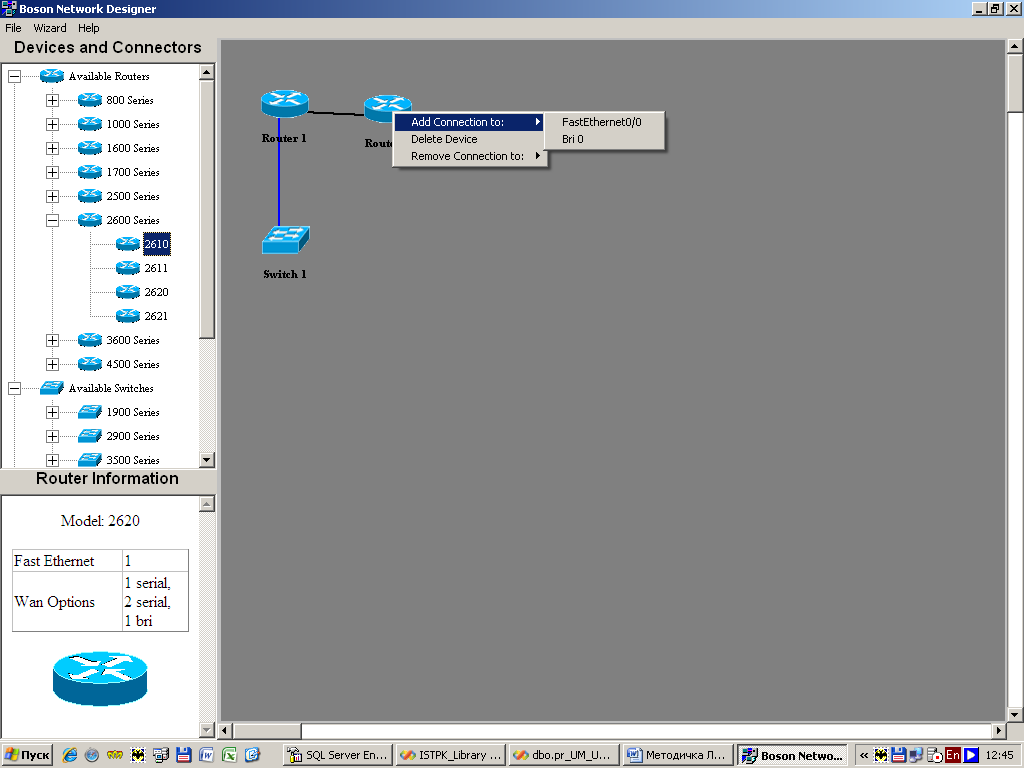Click the 800 Series router icon
The width and height of the screenshot is (1024, 768).
[x=90, y=100]
